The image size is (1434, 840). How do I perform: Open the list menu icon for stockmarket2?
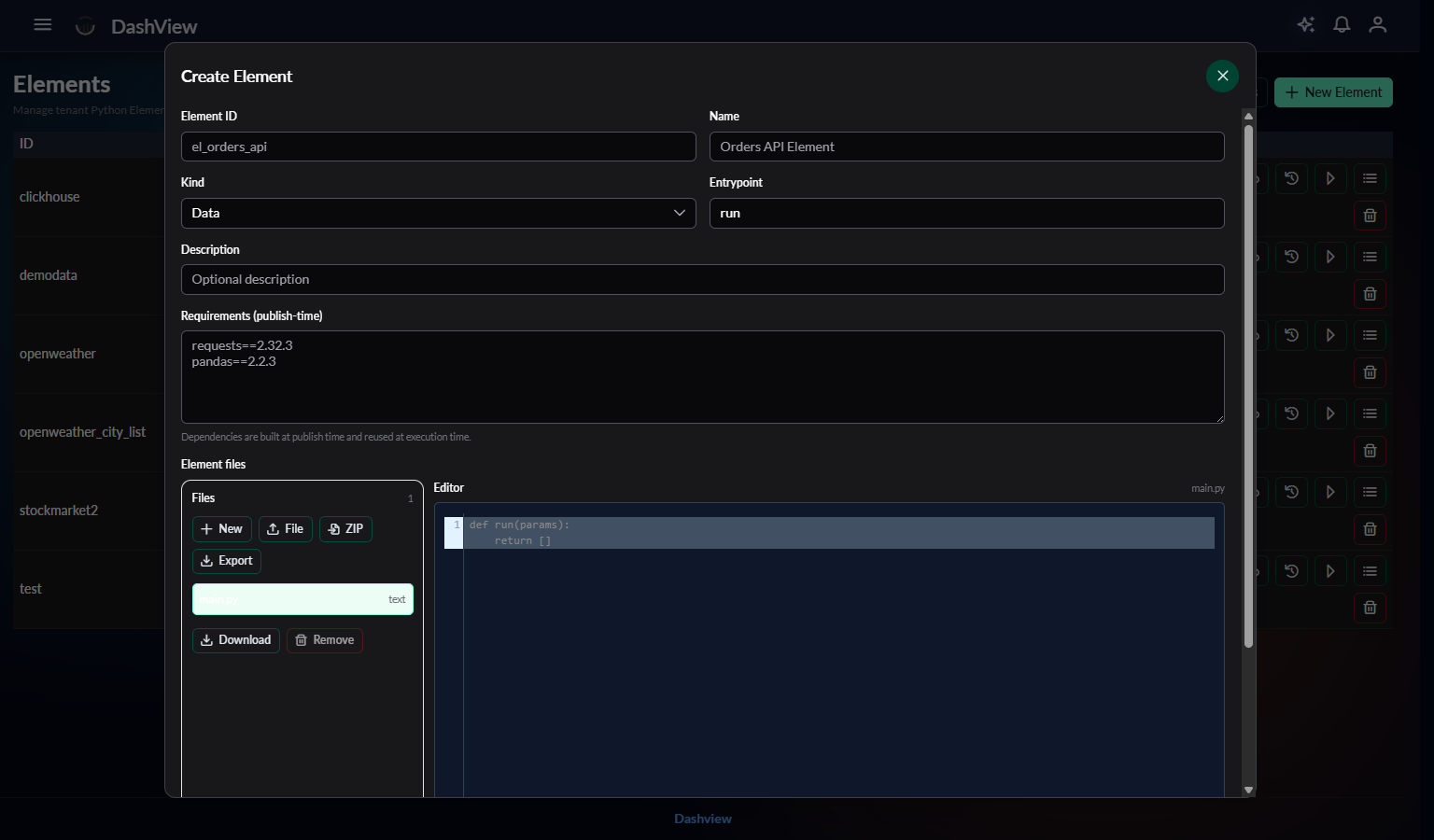coord(1370,492)
